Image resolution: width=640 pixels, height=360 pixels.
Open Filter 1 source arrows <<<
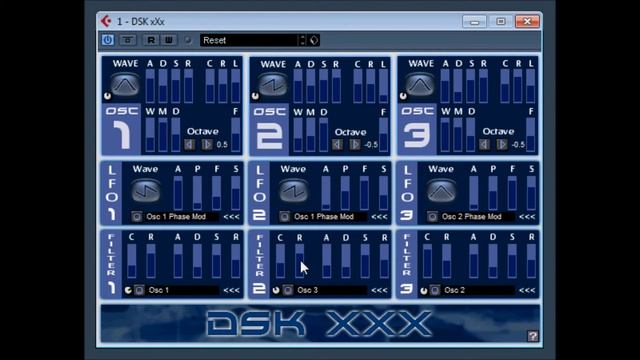pos(231,290)
